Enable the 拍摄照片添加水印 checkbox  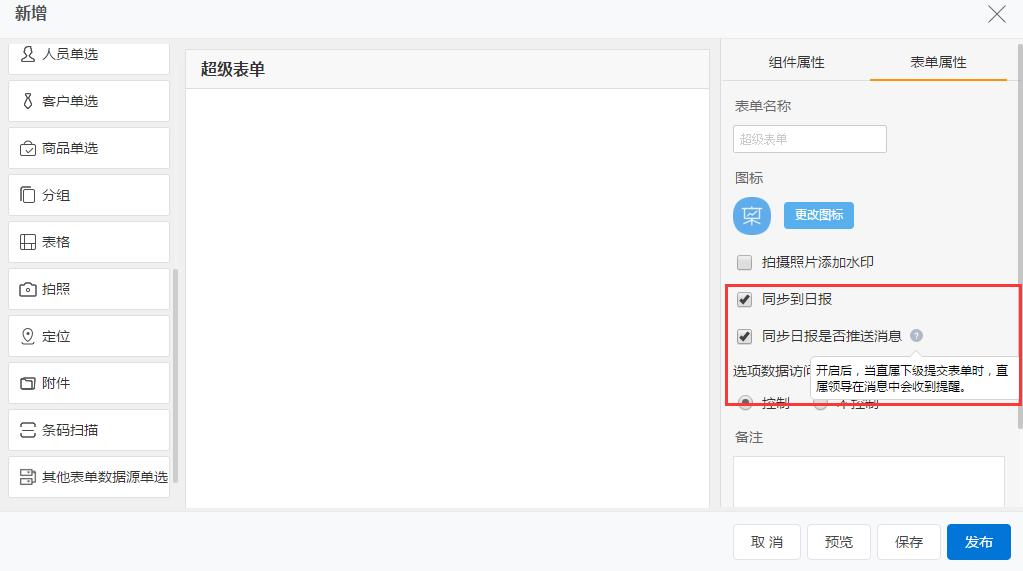(x=744, y=263)
